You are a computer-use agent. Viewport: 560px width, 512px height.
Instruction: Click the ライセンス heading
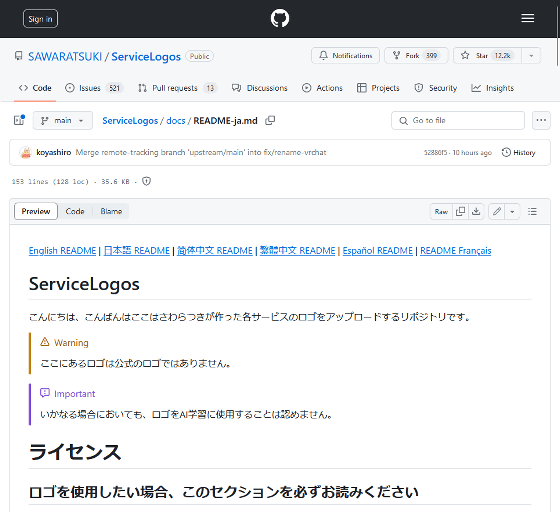(x=75, y=452)
